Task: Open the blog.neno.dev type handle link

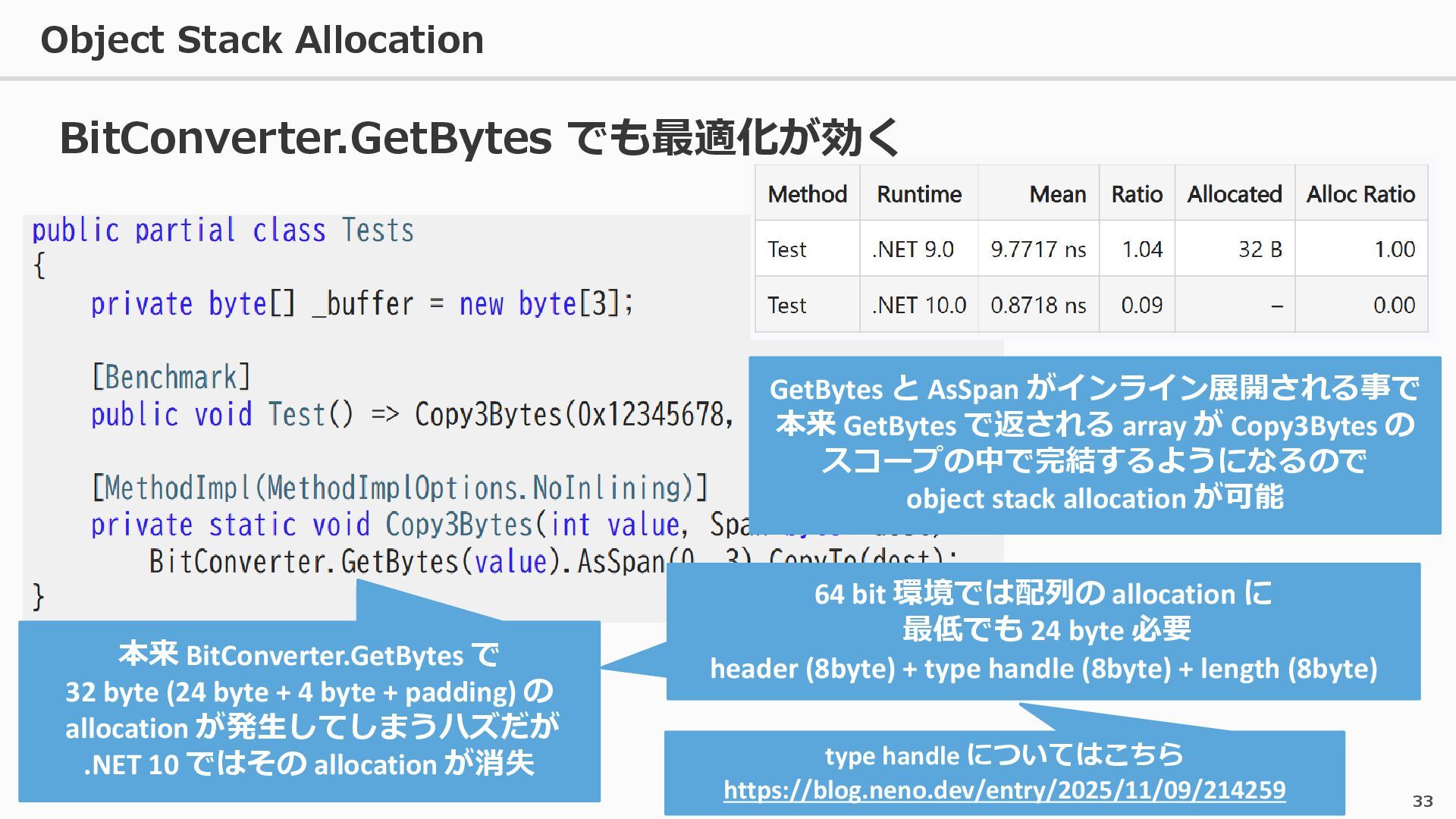Action: tap(1004, 790)
